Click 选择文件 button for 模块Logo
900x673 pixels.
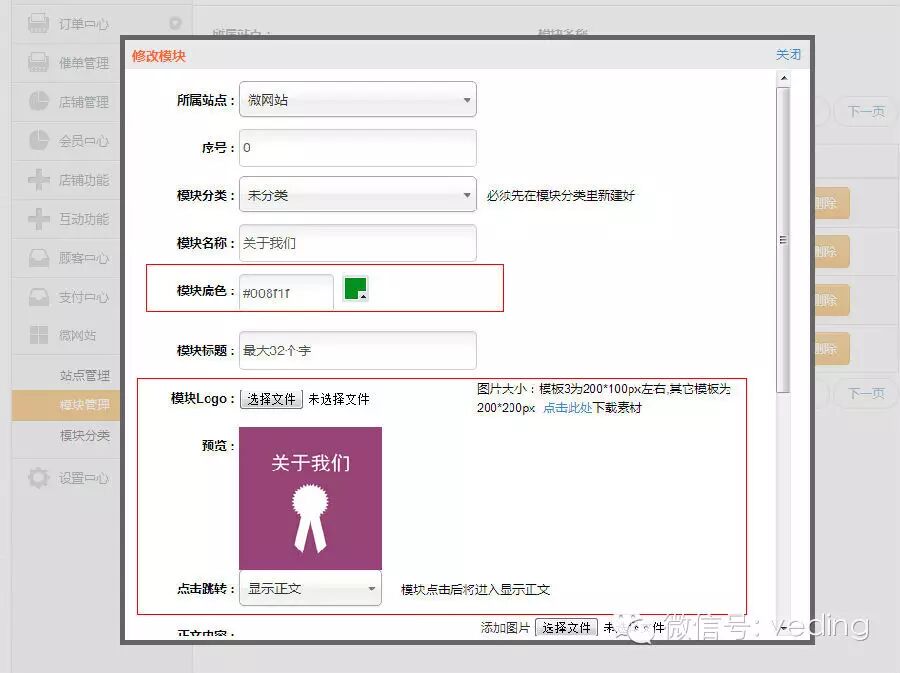[x=271, y=399]
